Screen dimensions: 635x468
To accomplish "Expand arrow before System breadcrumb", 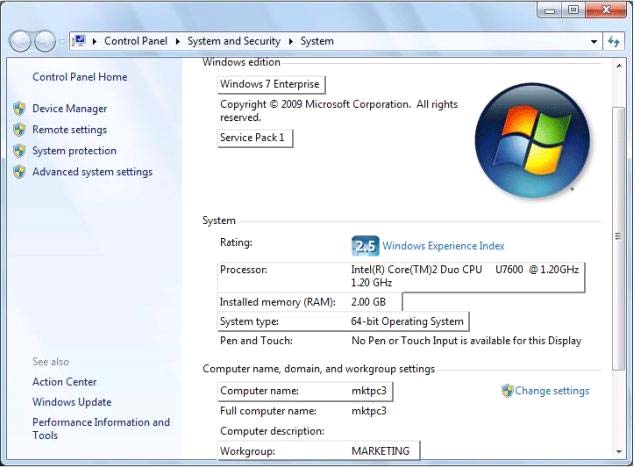I will [290, 41].
